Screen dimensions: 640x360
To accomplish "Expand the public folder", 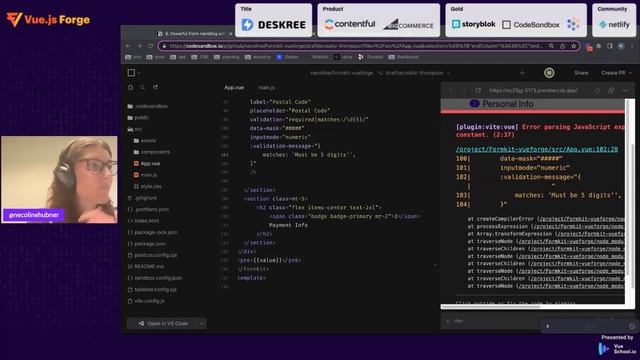I will pyautogui.click(x=138, y=118).
